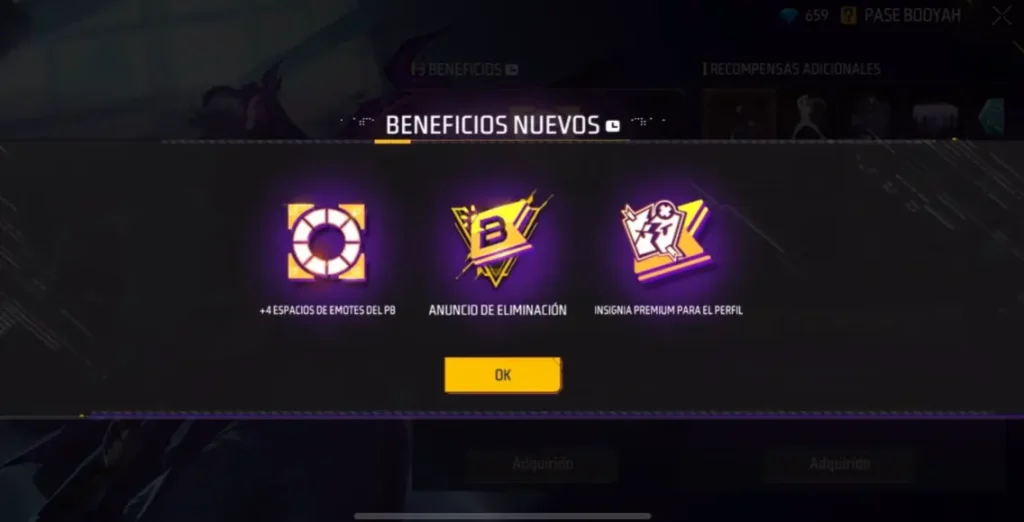Click the Anuncio de Eliminación text
This screenshot has height=522, width=1024.
click(498, 310)
